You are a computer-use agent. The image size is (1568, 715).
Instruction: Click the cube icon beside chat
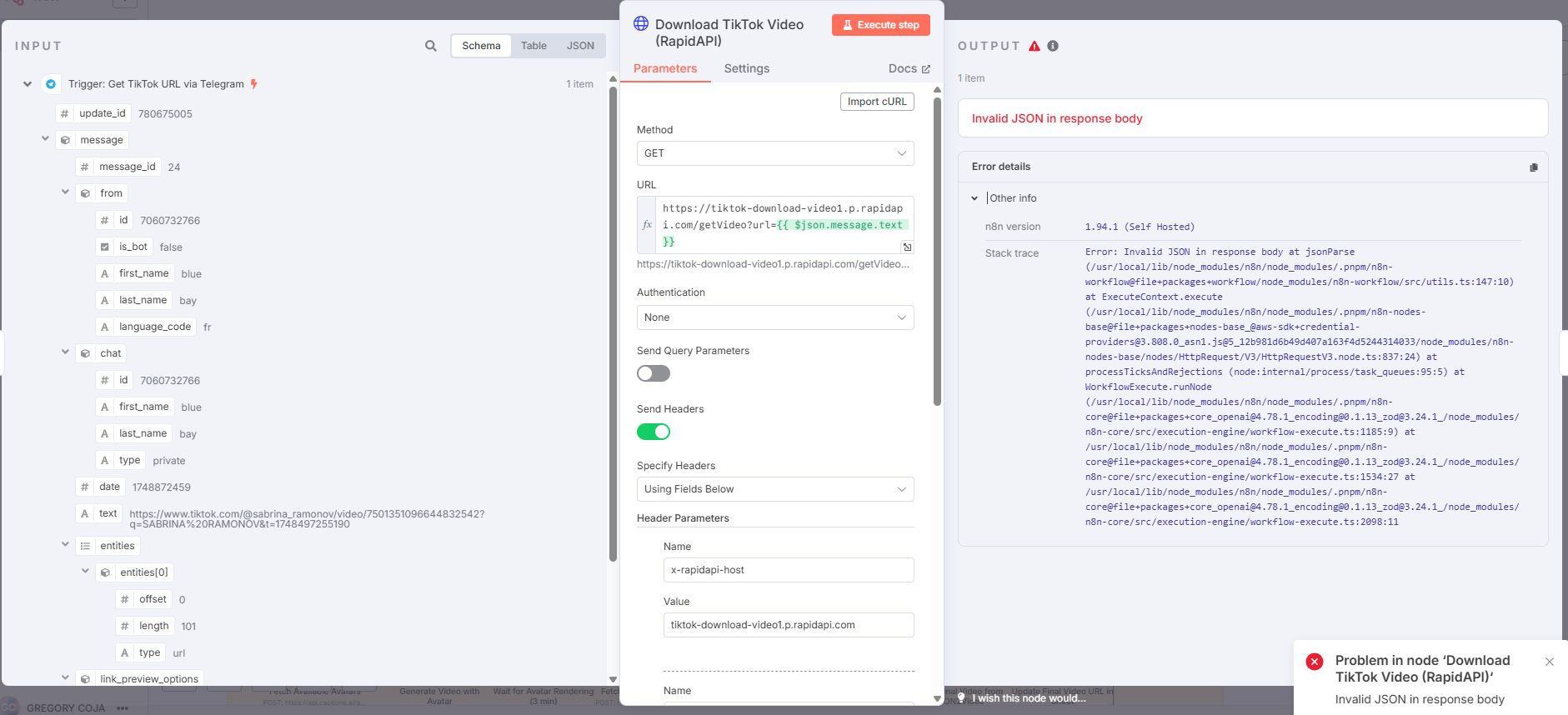[85, 353]
